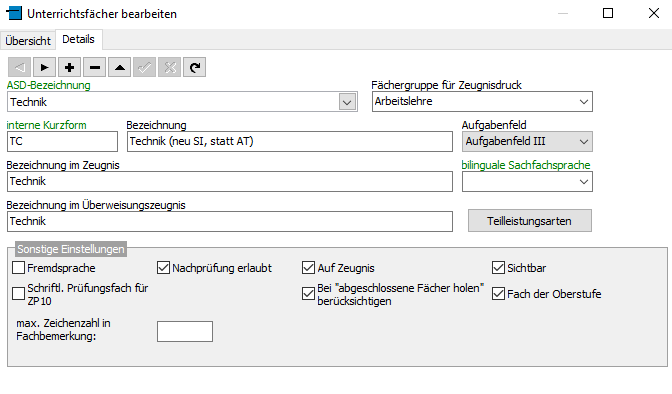Click the interne Kurzform label
This screenshot has height=394, width=672.
pos(46,125)
